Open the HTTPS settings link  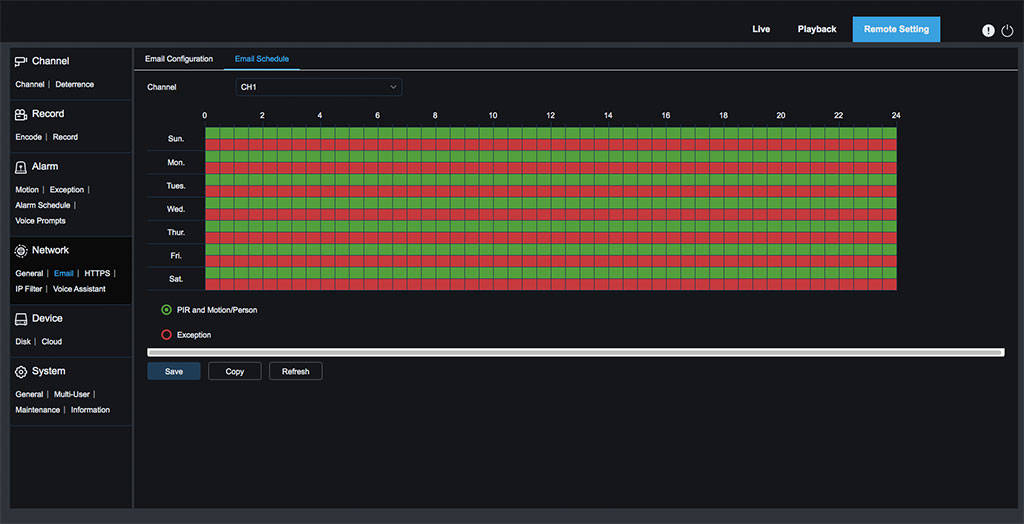pyautogui.click(x=97, y=273)
